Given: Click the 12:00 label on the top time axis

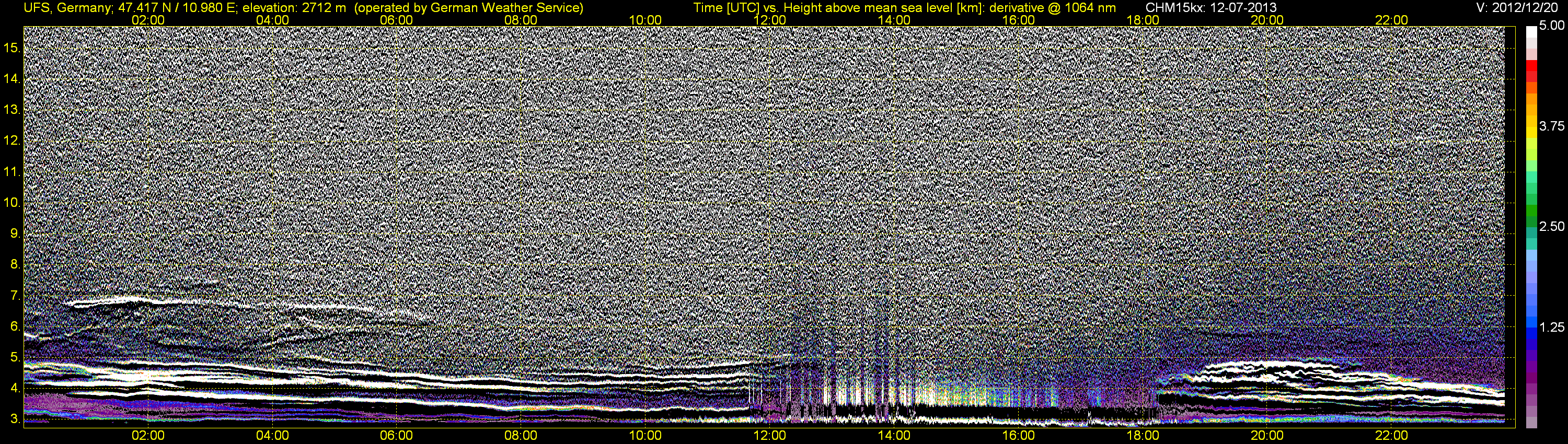Looking at the screenshot, I should pyautogui.click(x=769, y=20).
